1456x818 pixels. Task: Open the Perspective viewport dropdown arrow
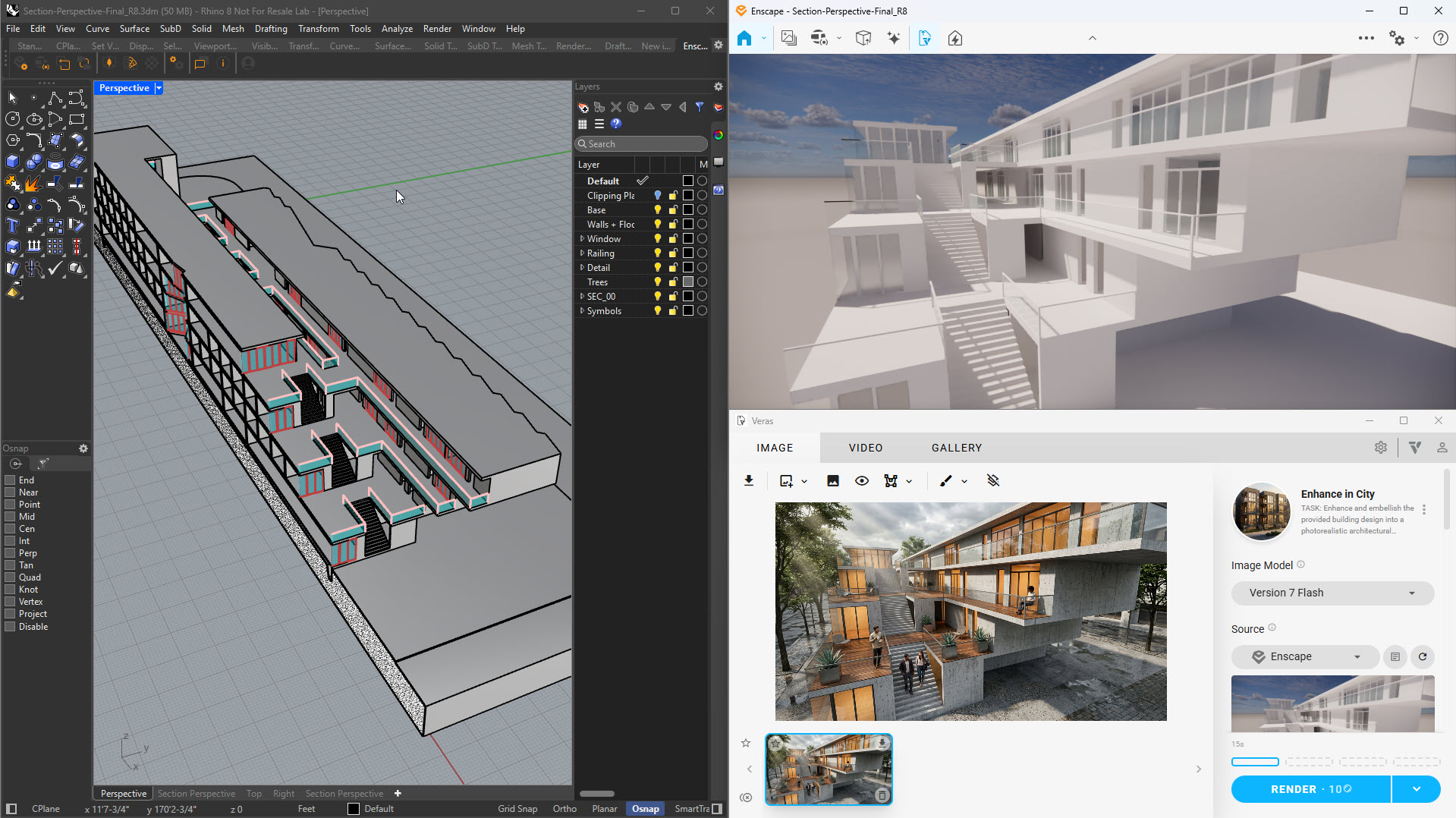coord(159,88)
